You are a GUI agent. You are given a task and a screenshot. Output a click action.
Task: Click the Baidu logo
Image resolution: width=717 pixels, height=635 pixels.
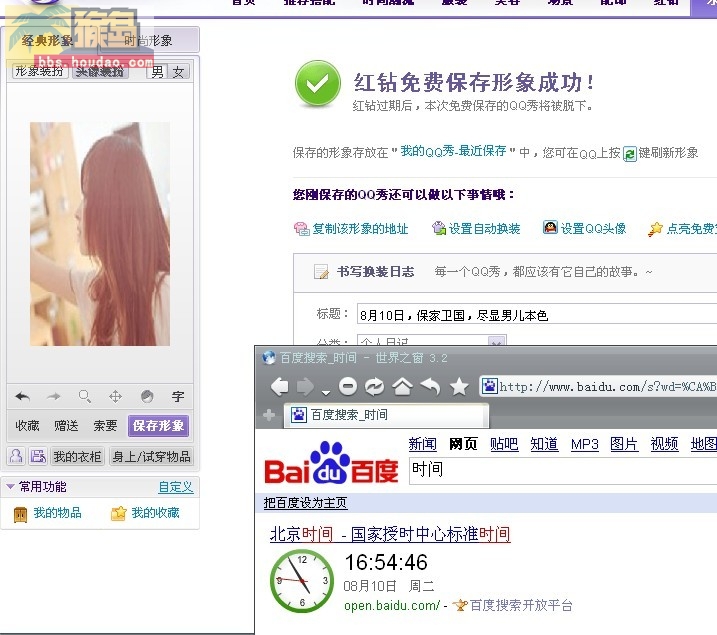pos(331,464)
